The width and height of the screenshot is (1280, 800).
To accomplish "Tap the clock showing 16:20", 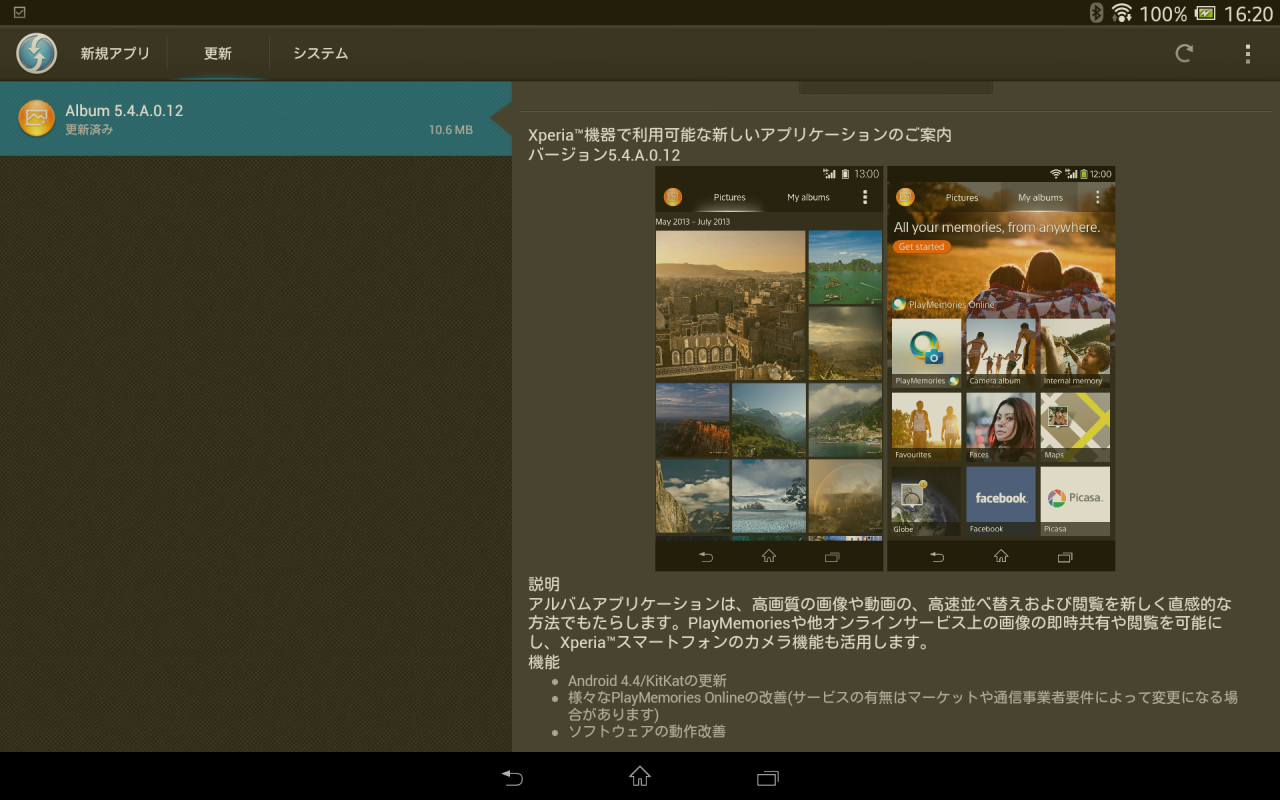I will coord(1248,13).
